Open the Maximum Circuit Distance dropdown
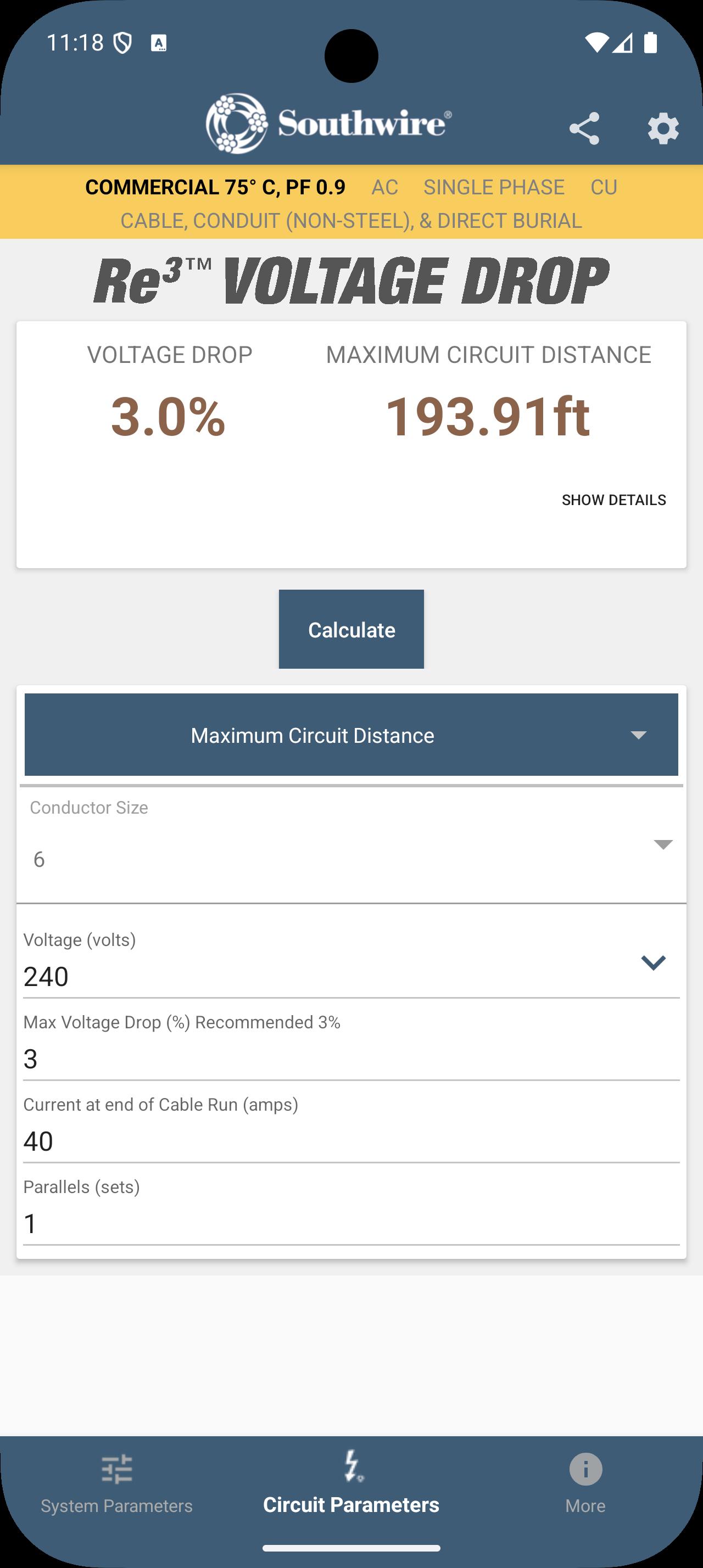This screenshot has height=1568, width=703. (351, 735)
